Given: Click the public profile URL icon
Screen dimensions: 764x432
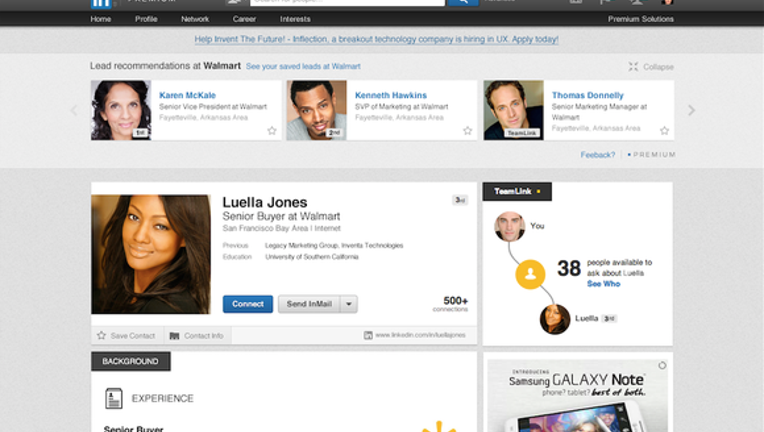Looking at the screenshot, I should 368,335.
